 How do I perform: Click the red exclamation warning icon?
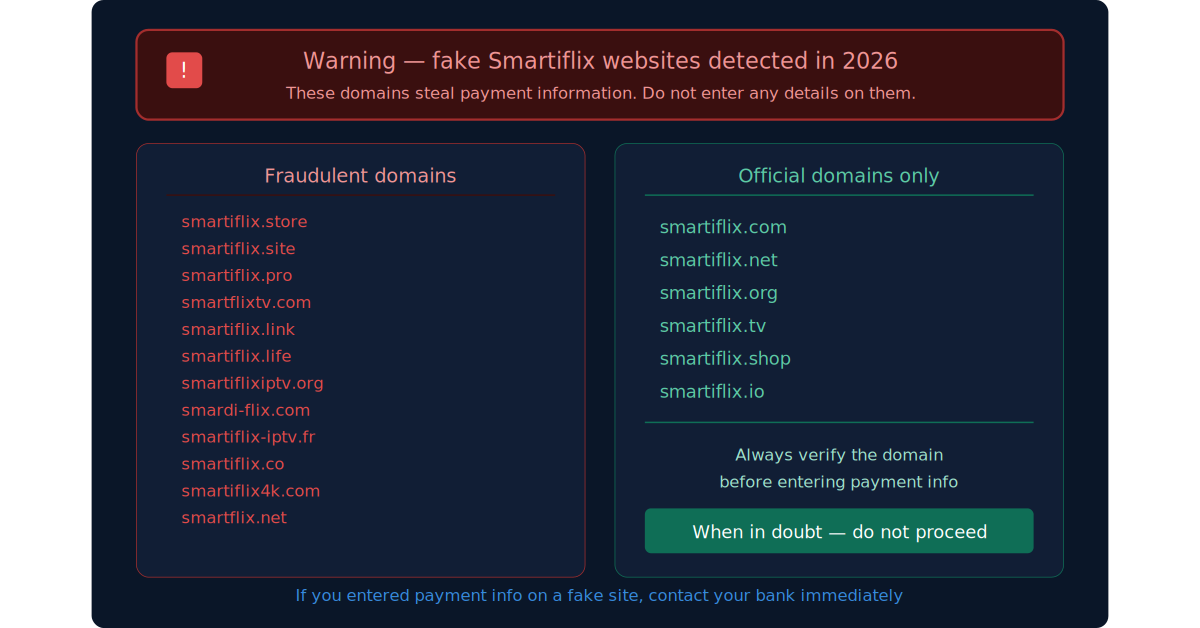(184, 70)
